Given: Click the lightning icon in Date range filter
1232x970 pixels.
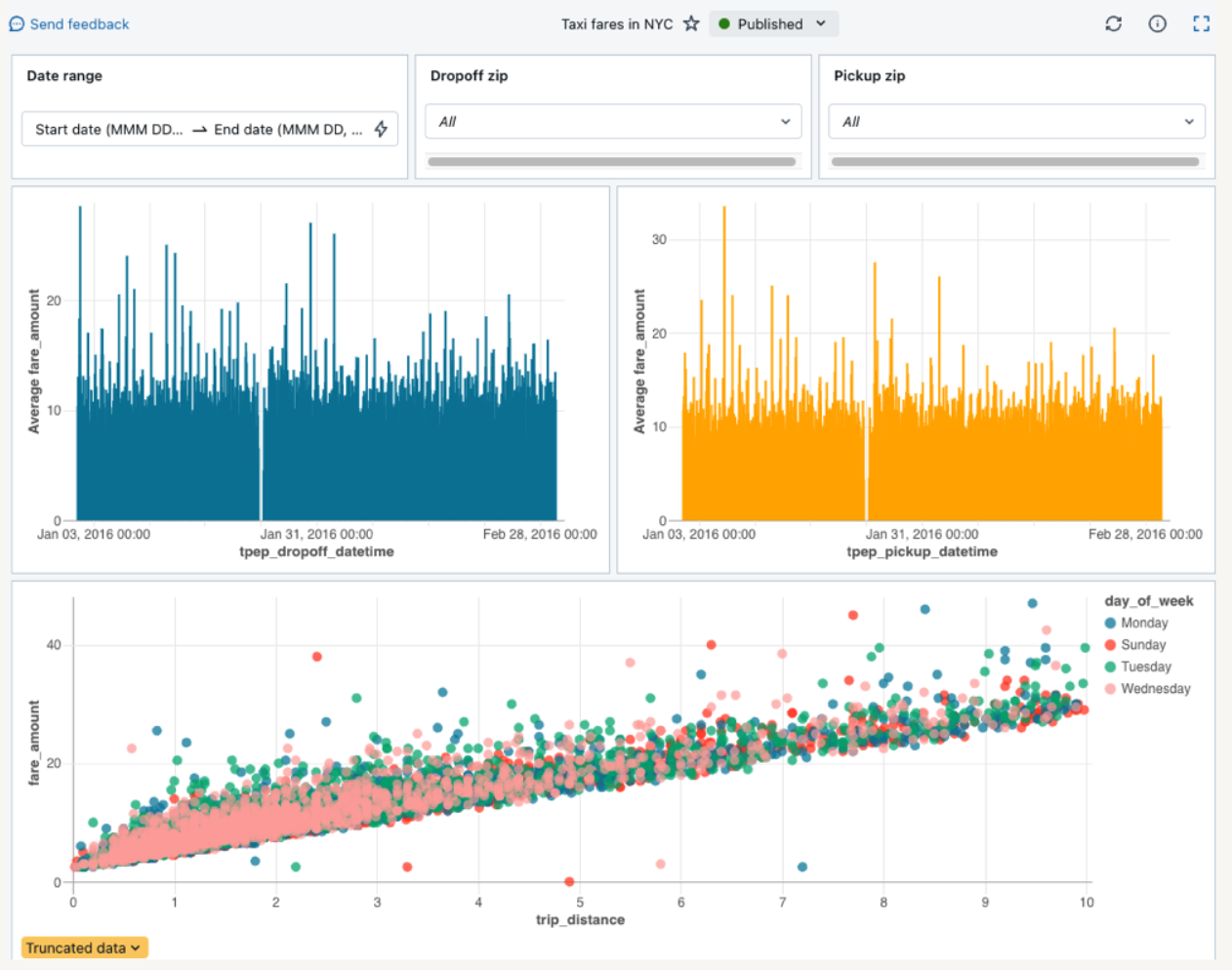Looking at the screenshot, I should [381, 128].
